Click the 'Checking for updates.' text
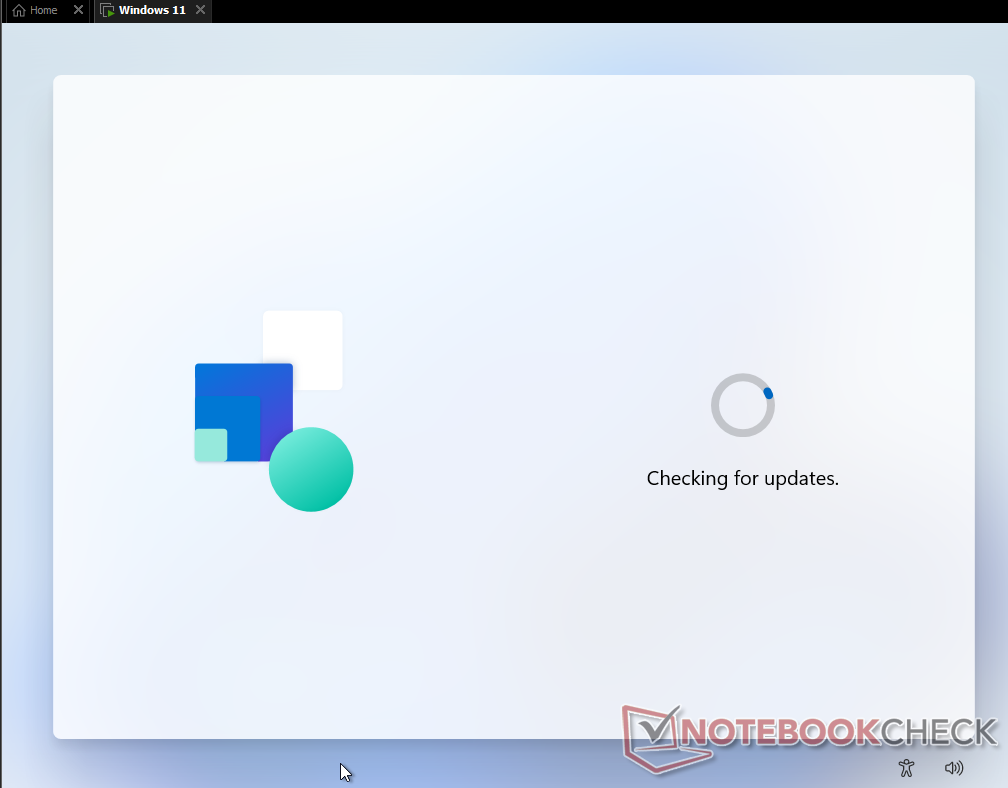Viewport: 1008px width, 788px height. pos(742,478)
